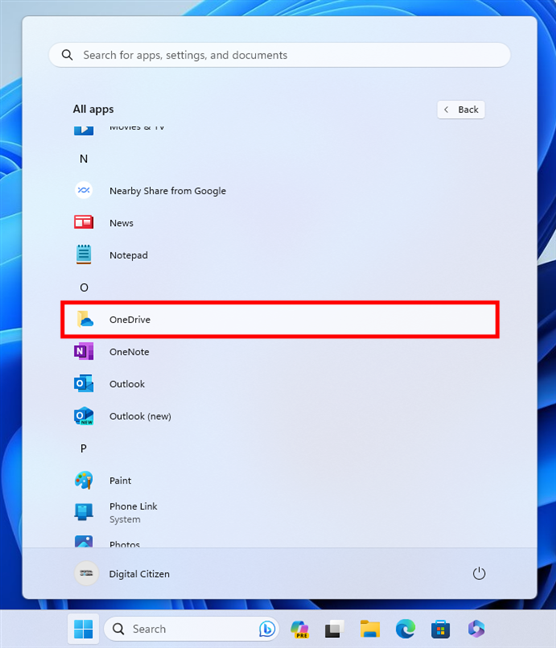Image resolution: width=556 pixels, height=648 pixels.
Task: Open Task View from taskbar
Action: click(x=334, y=629)
